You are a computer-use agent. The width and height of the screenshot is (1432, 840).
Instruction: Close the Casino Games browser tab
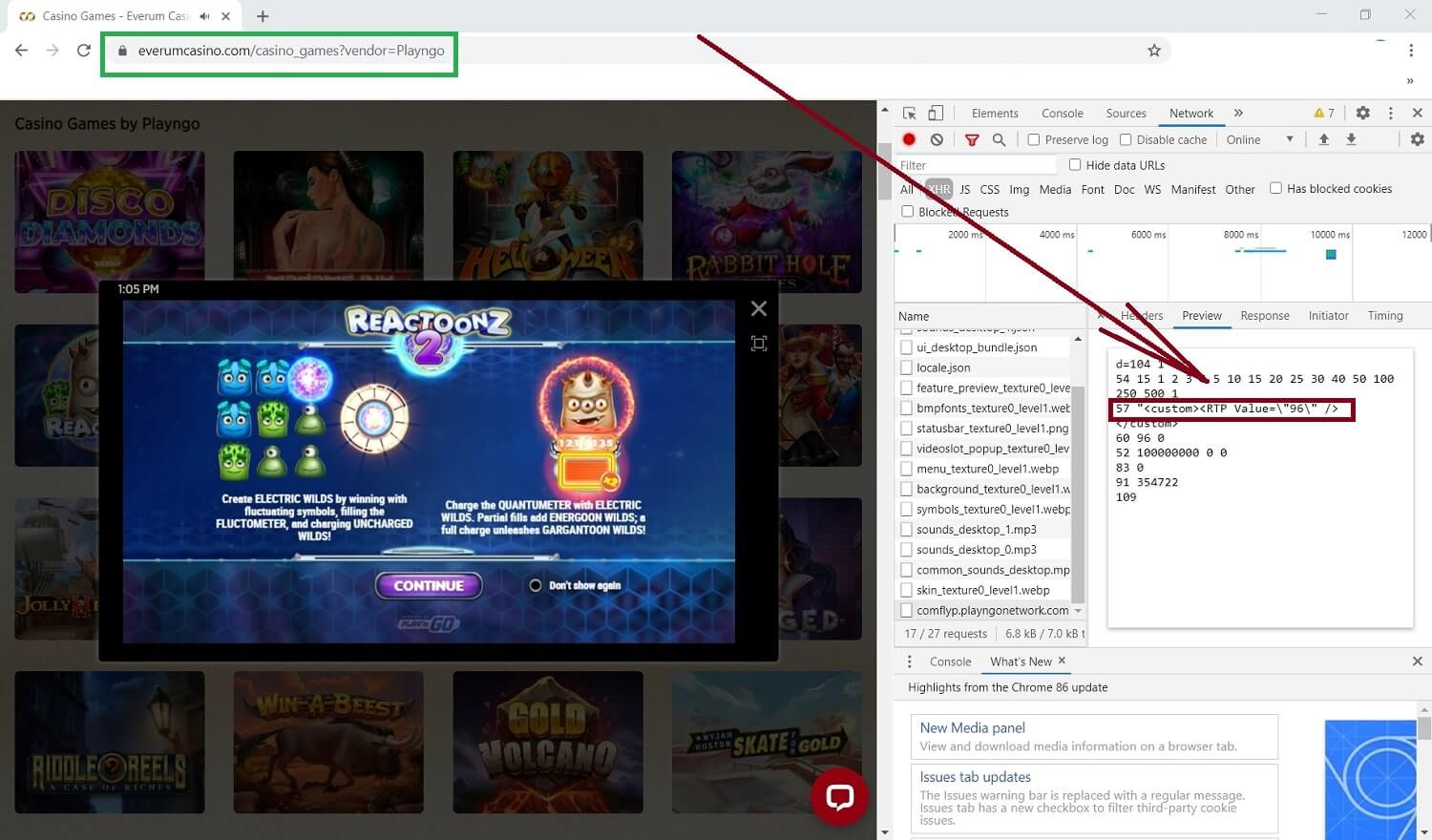tap(225, 16)
